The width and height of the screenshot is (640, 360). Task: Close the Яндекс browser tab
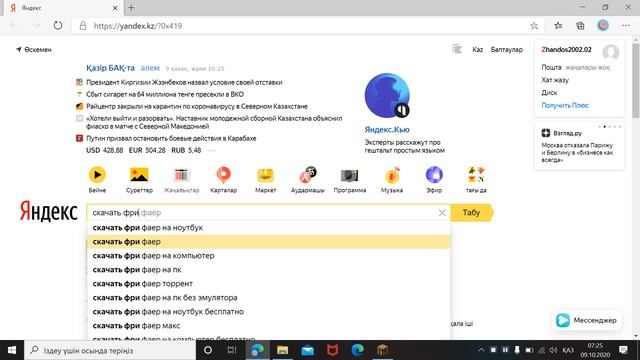click(115, 8)
